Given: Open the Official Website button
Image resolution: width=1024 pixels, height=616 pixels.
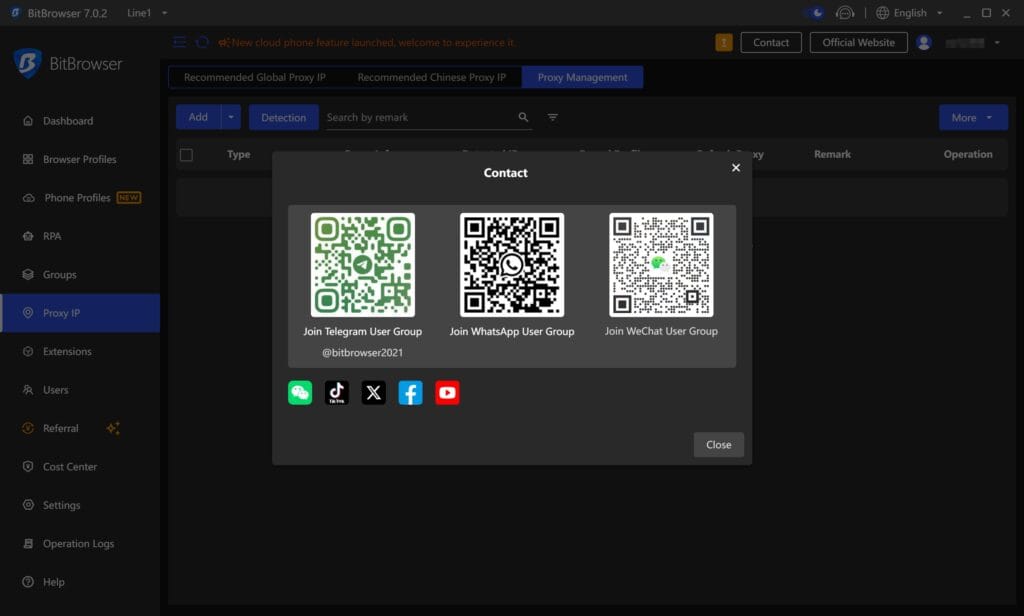Looking at the screenshot, I should coord(858,42).
